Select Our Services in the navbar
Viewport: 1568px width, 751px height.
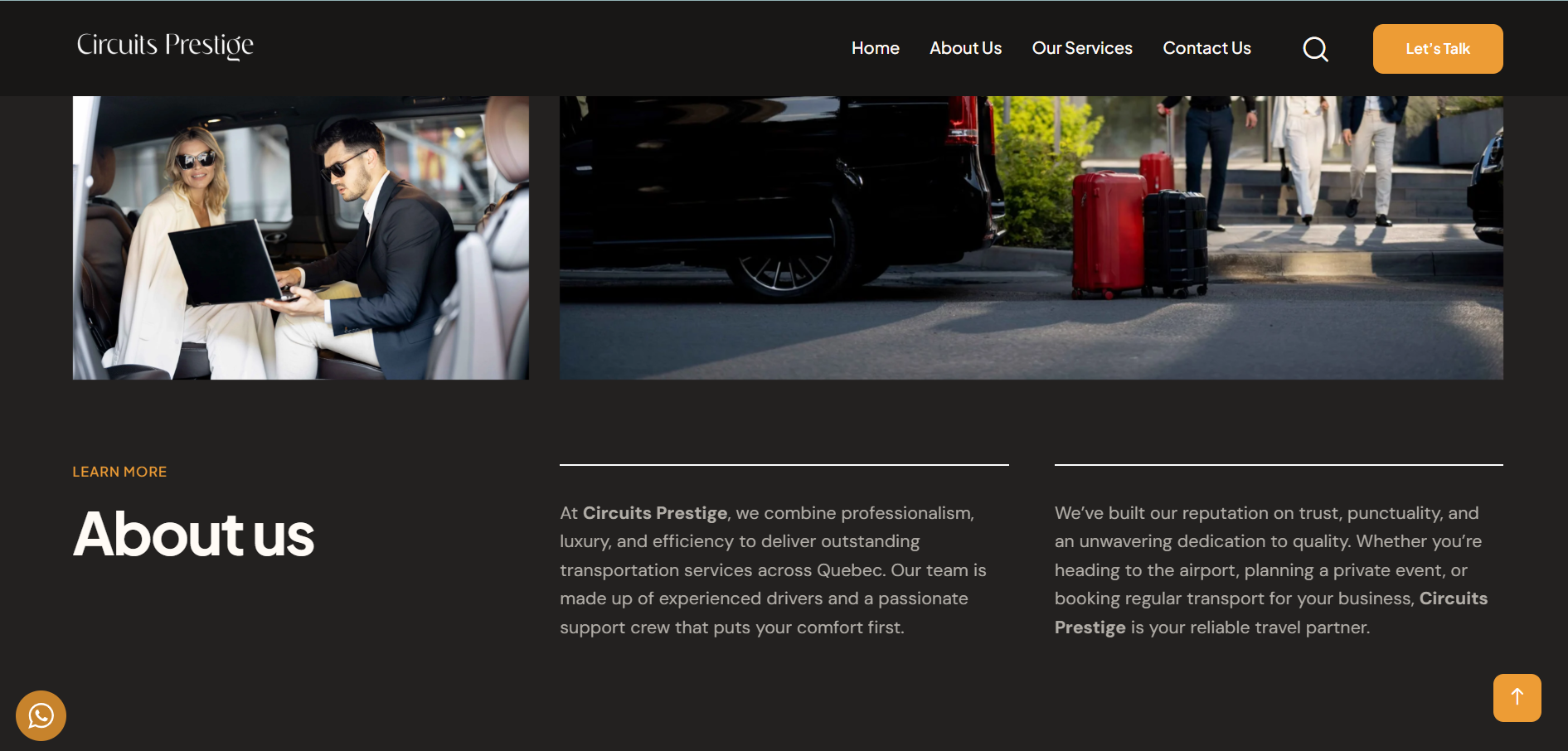click(1081, 48)
